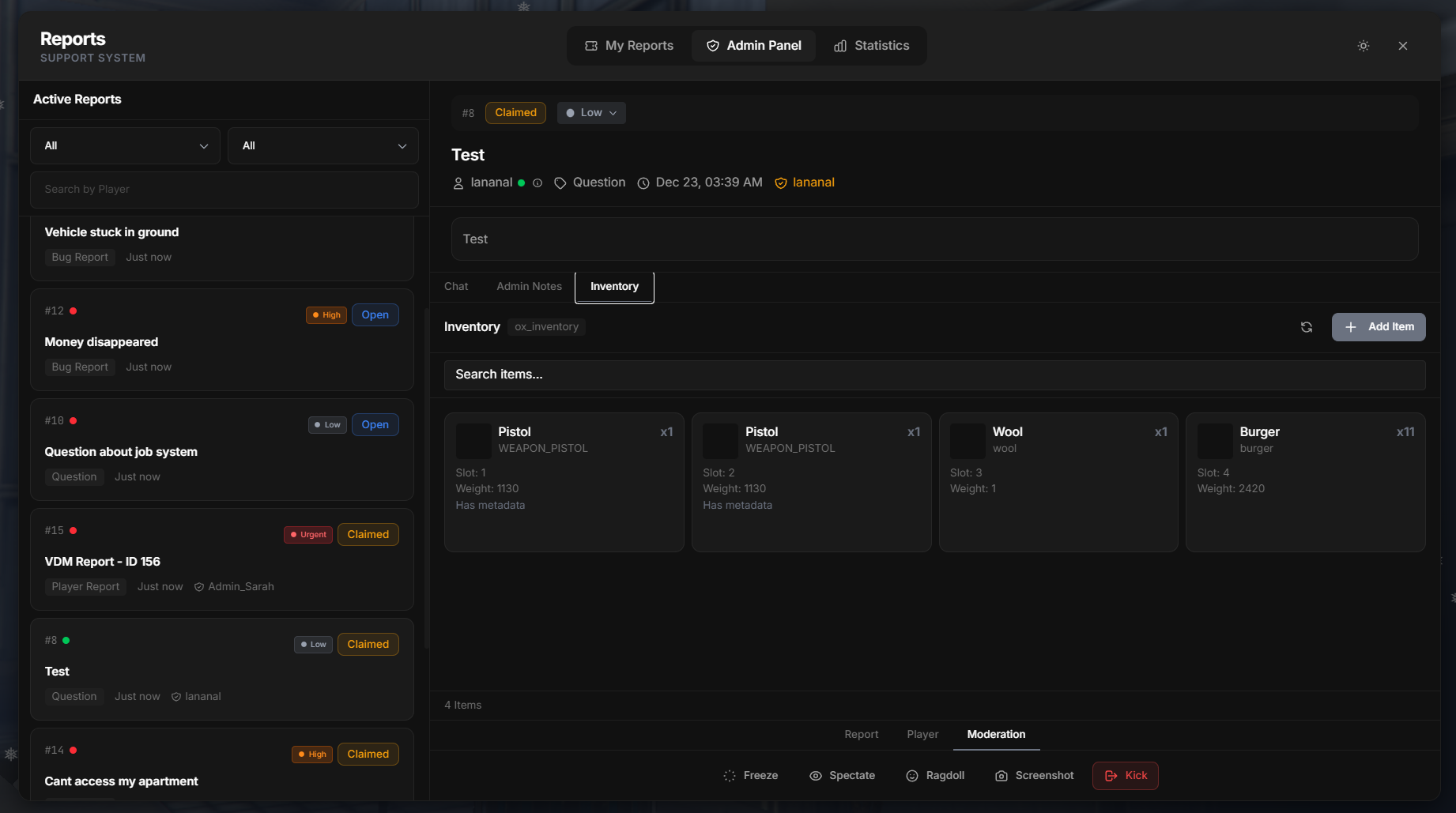1456x813 pixels.
Task: Open VDM Report - ID 156
Action: 222,559
